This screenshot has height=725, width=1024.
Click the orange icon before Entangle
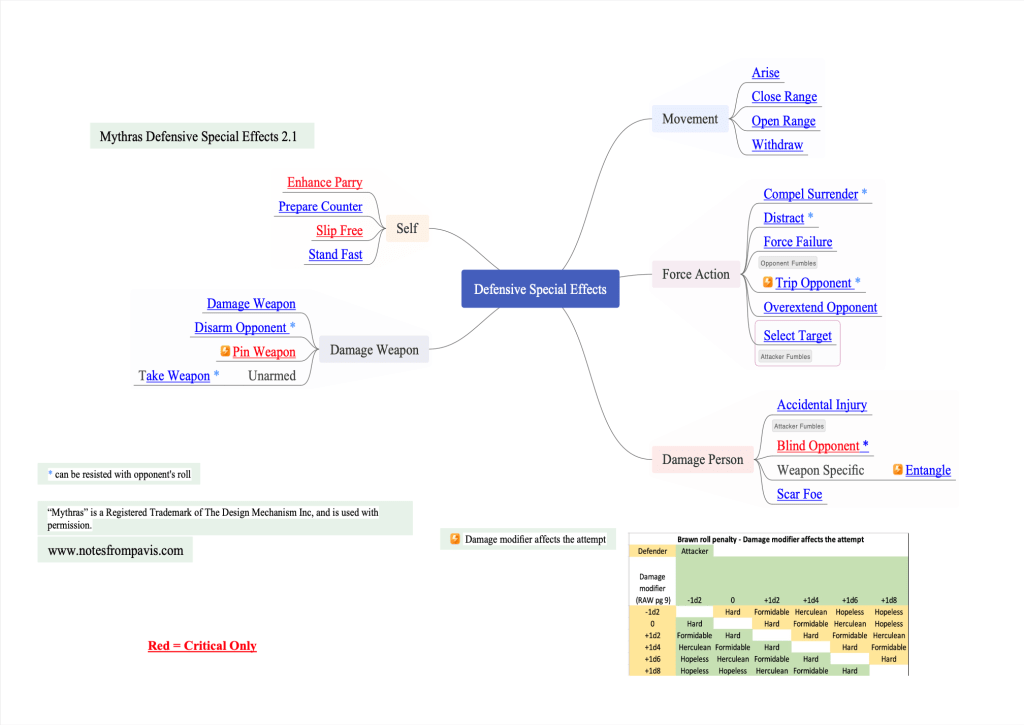898,469
